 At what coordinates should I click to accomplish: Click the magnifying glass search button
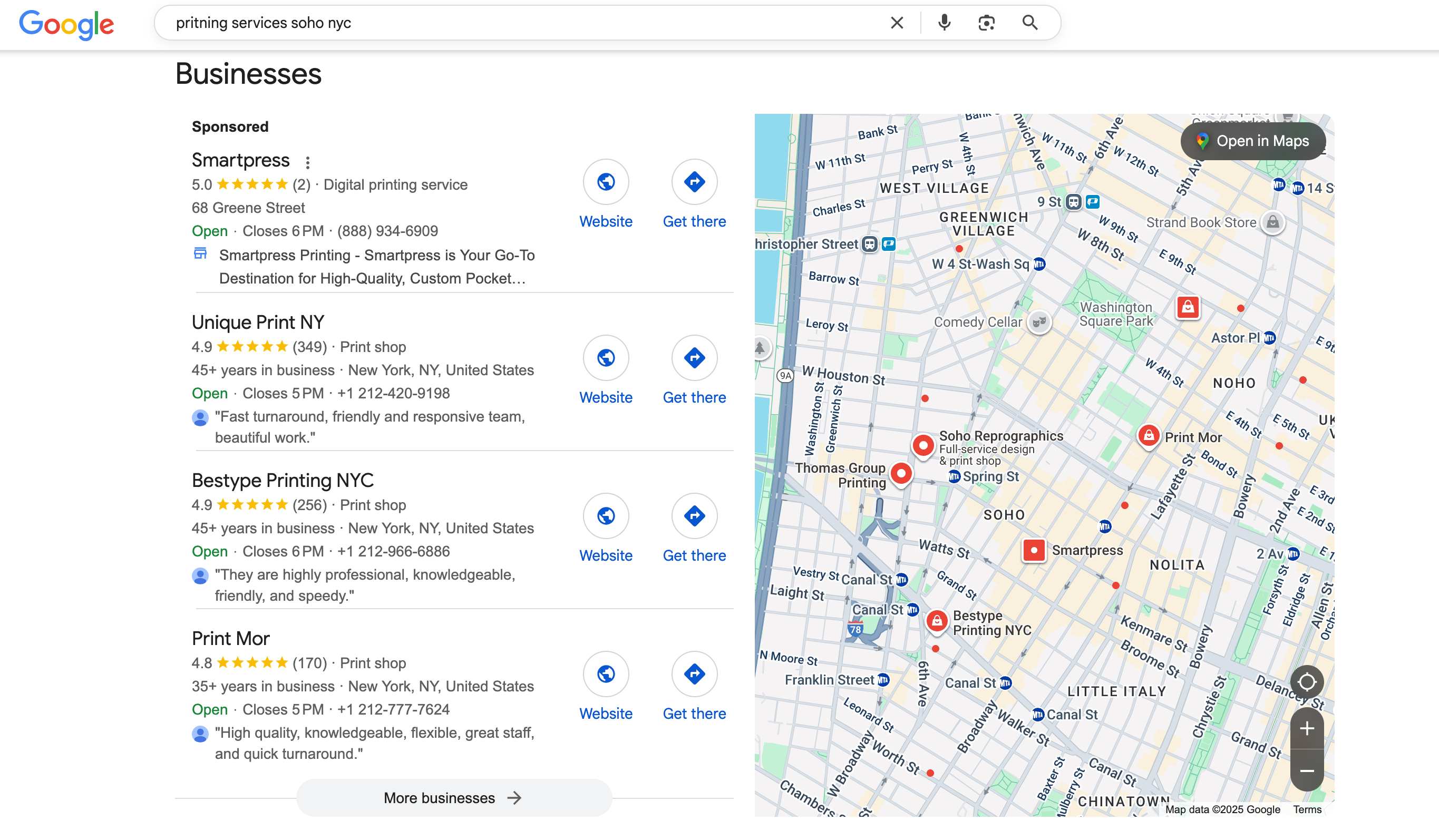[x=1029, y=23]
